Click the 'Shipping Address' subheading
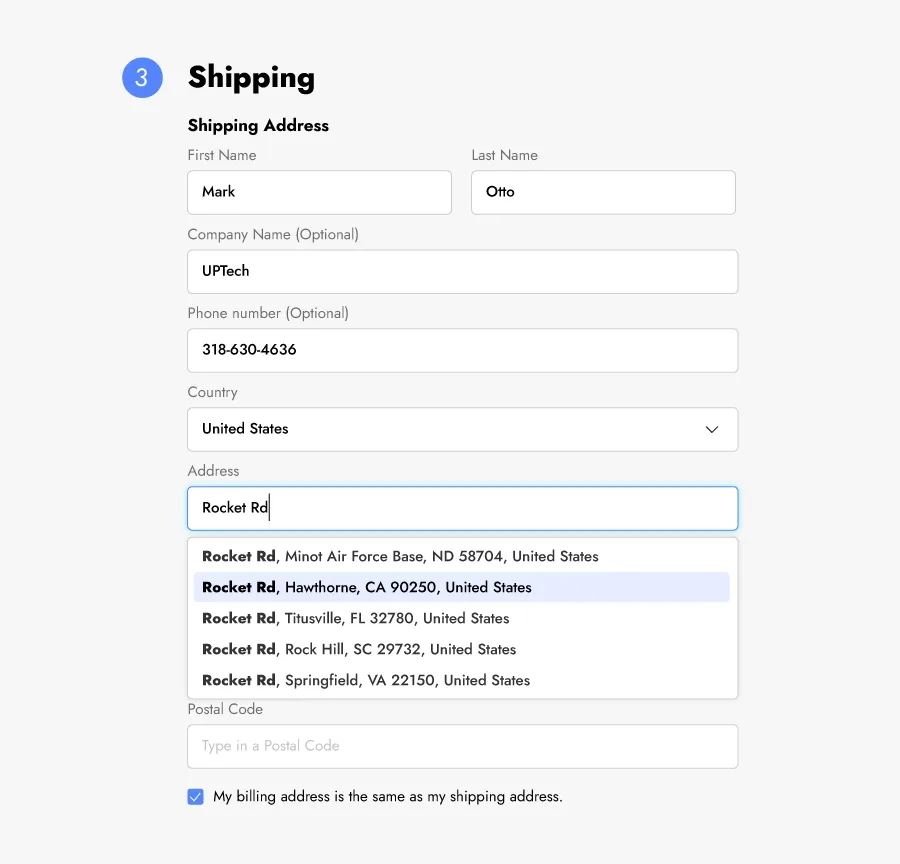Screen dimensions: 900x864 click(x=258, y=126)
